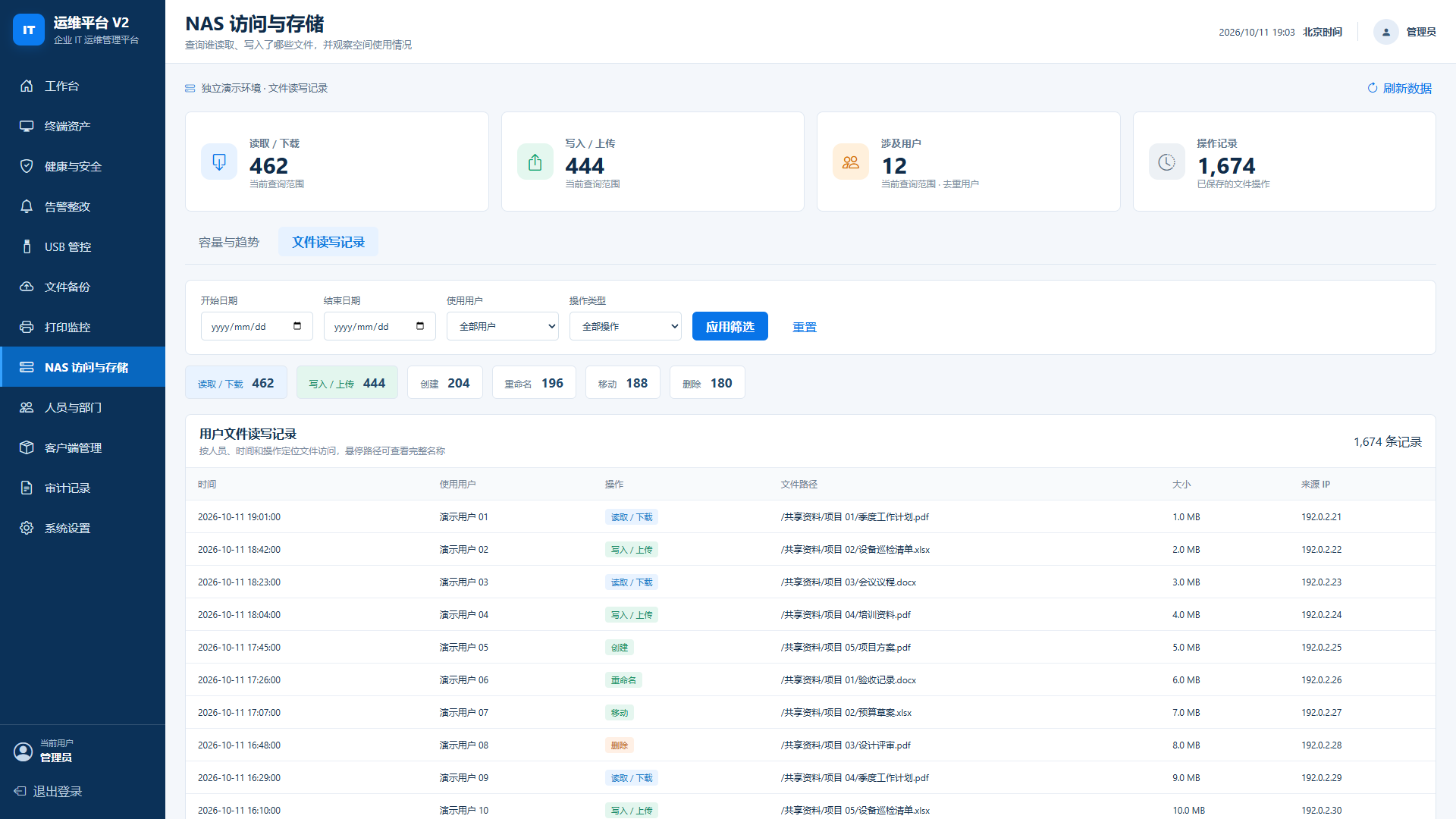Click the 告警整改 bell icon
This screenshot has height=819, width=1456.
(x=27, y=206)
